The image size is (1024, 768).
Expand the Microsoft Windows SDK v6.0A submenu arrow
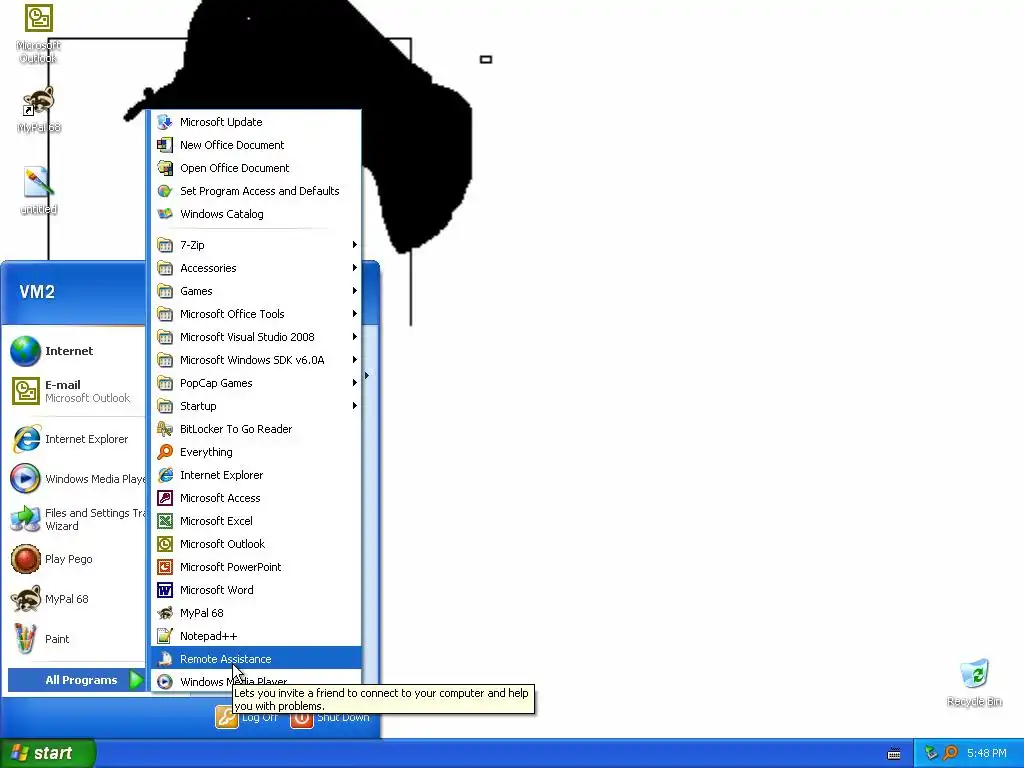pos(355,360)
